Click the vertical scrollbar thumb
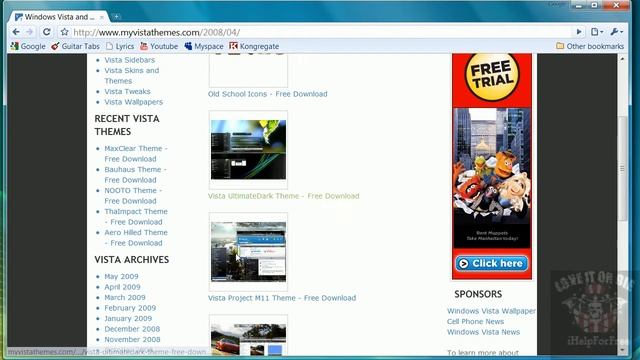640x360 pixels. pos(622,168)
